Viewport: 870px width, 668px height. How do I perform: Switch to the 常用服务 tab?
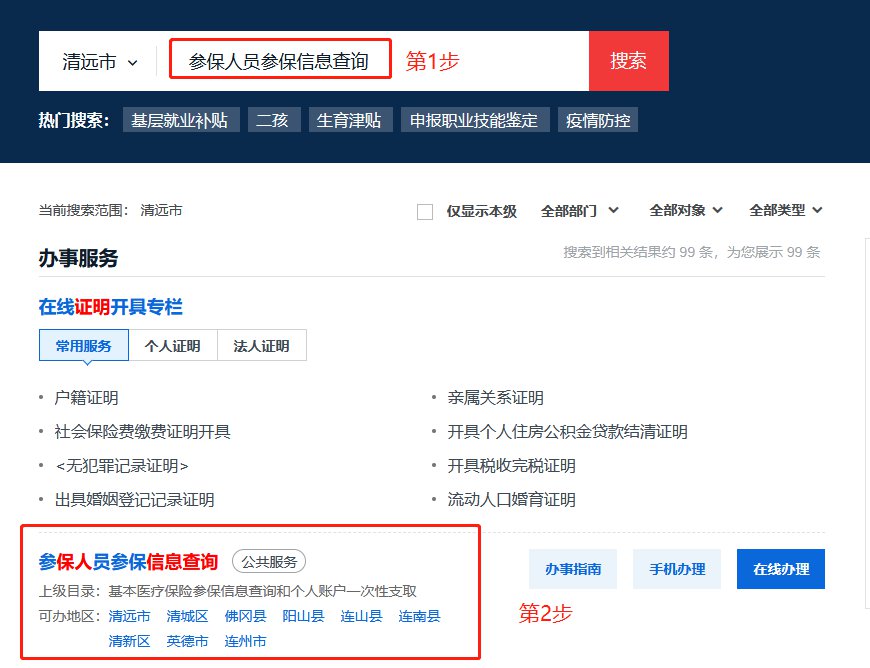click(84, 346)
